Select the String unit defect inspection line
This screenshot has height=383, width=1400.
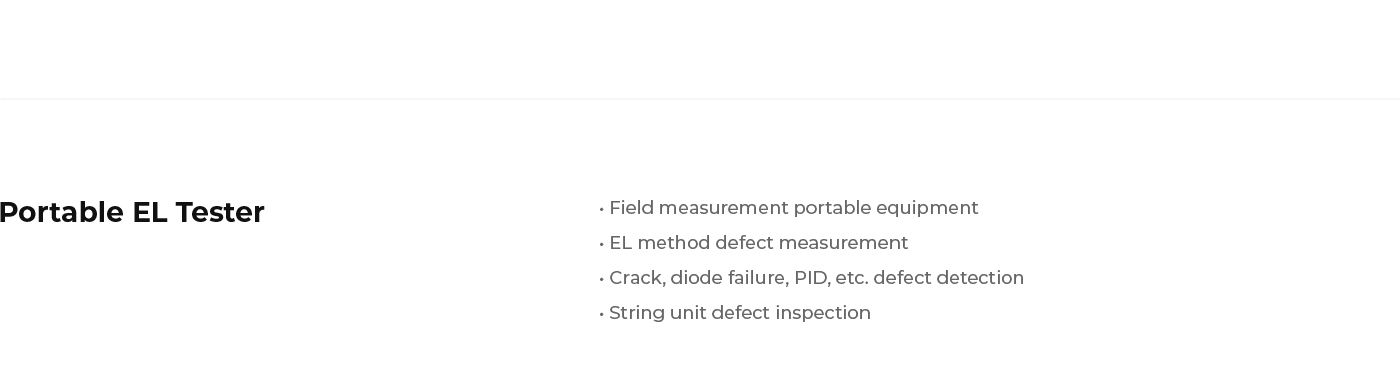click(735, 313)
